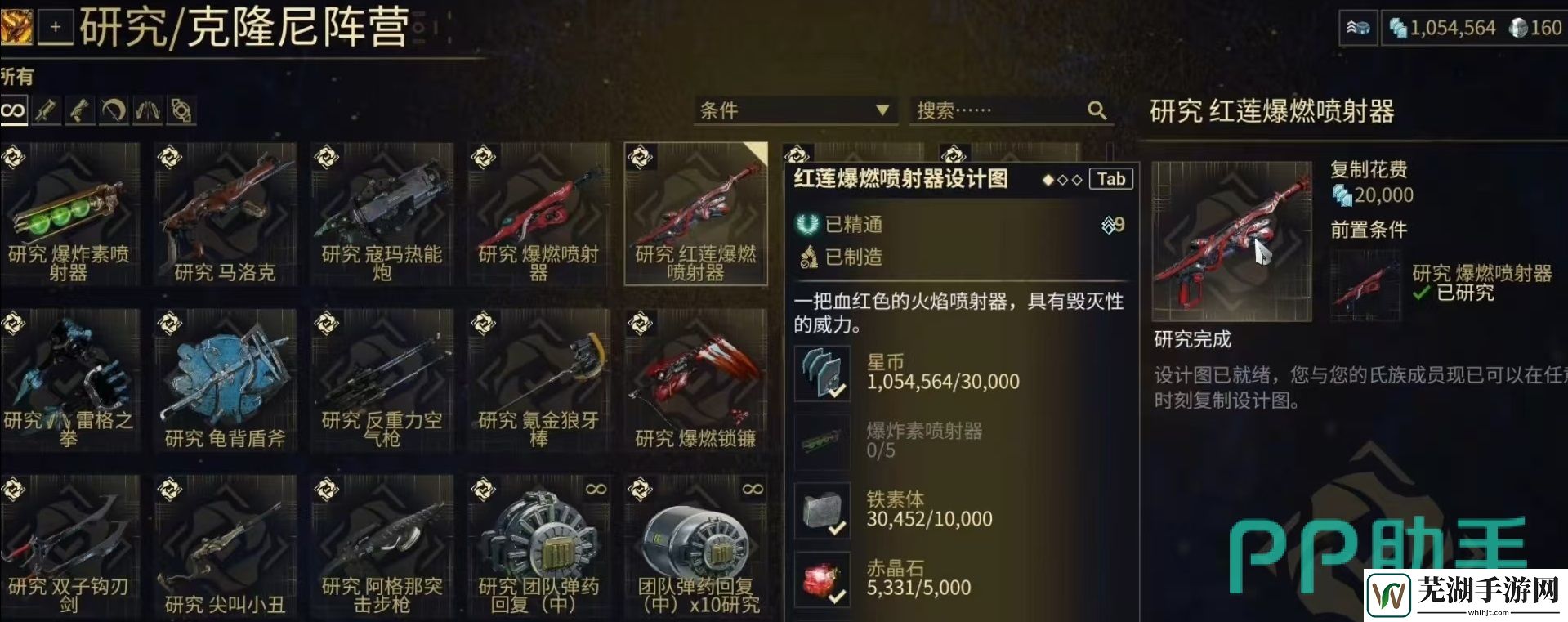Click prerequisite 研究 爆燃喷射器 thumbnail
1568x622 pixels.
point(1365,284)
